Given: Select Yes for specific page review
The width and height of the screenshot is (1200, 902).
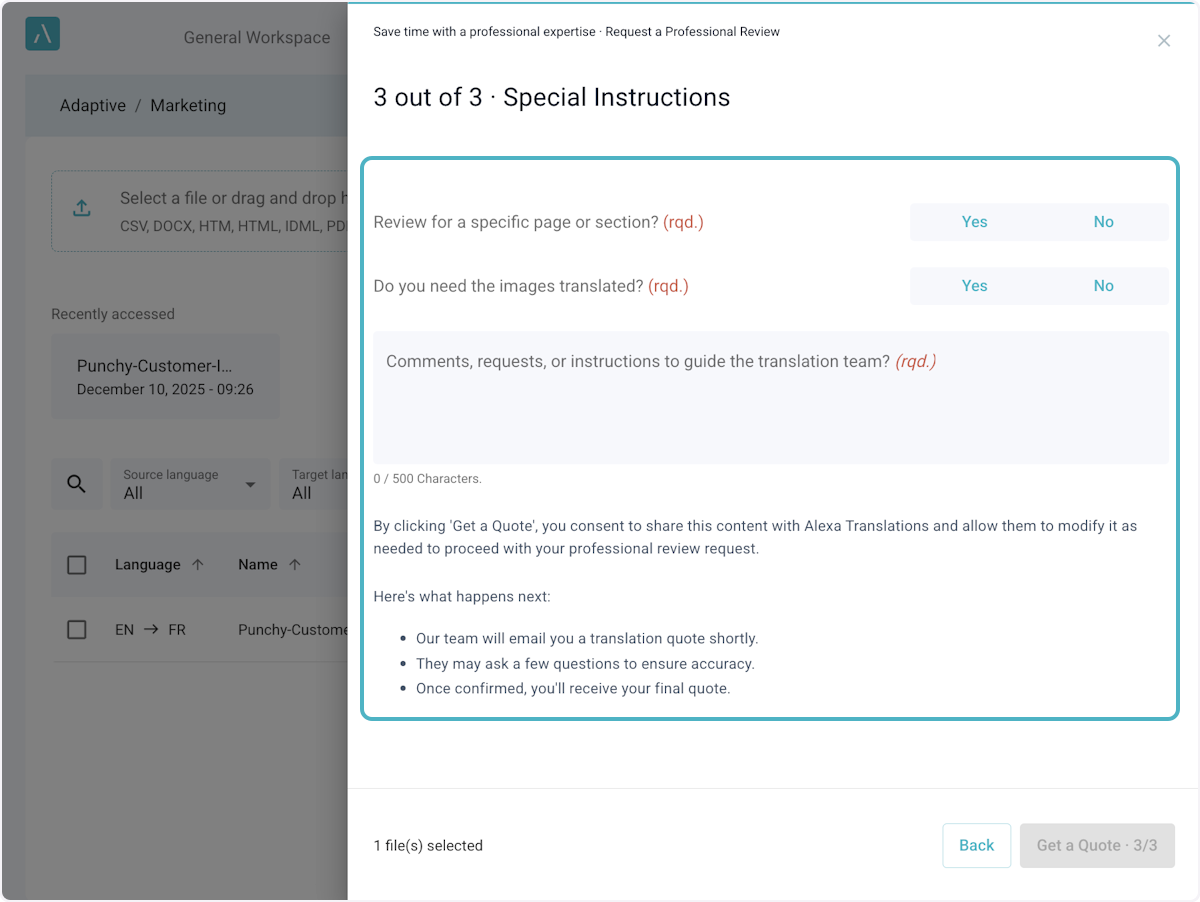Looking at the screenshot, I should pyautogui.click(x=974, y=222).
